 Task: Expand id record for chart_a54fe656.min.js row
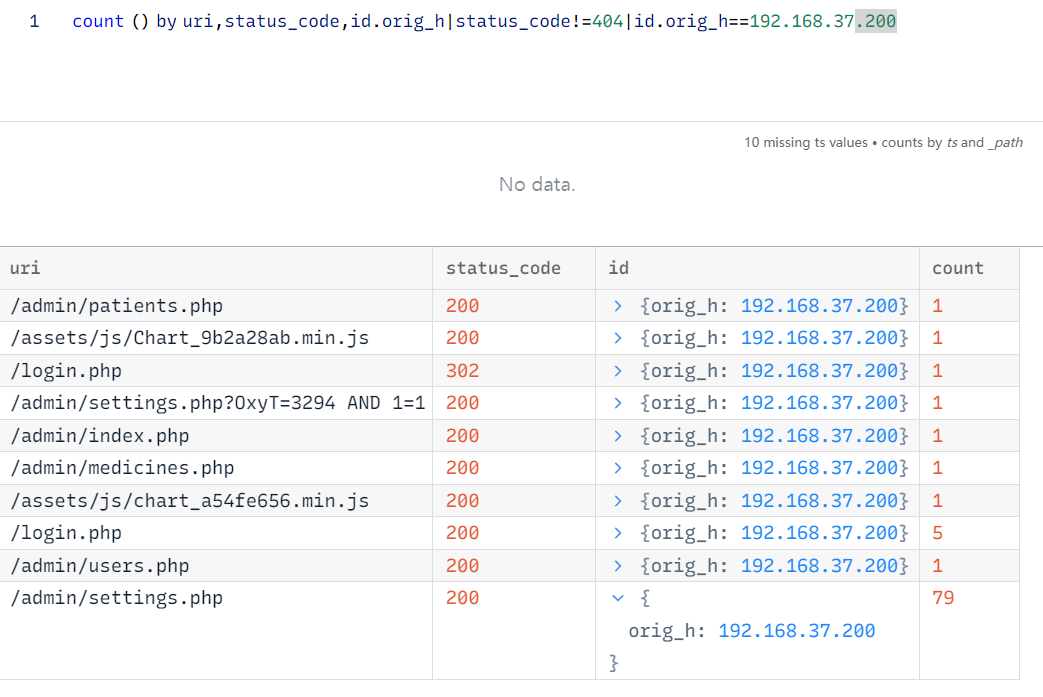tap(618, 501)
